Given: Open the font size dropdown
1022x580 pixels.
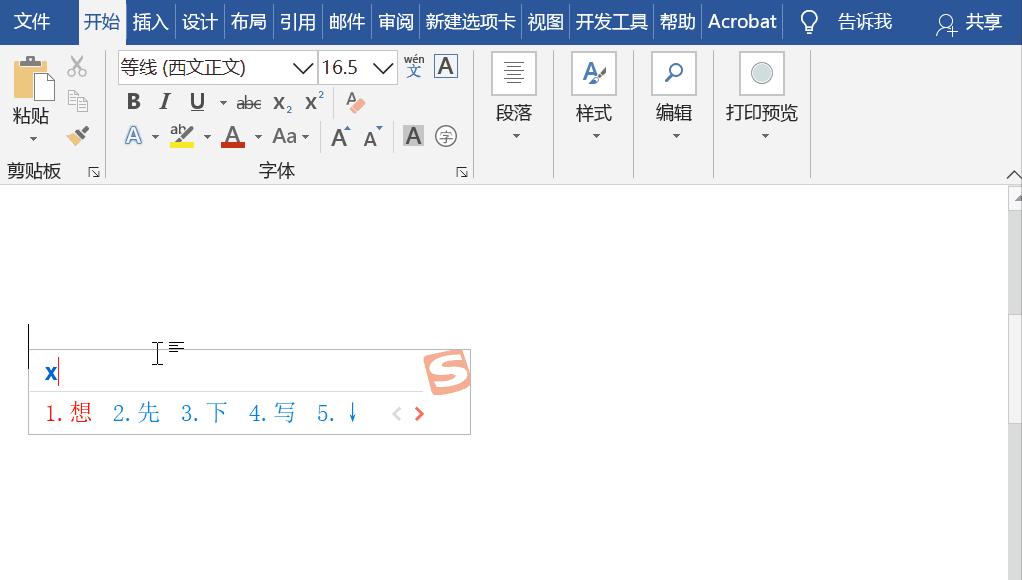Looking at the screenshot, I should 385,66.
